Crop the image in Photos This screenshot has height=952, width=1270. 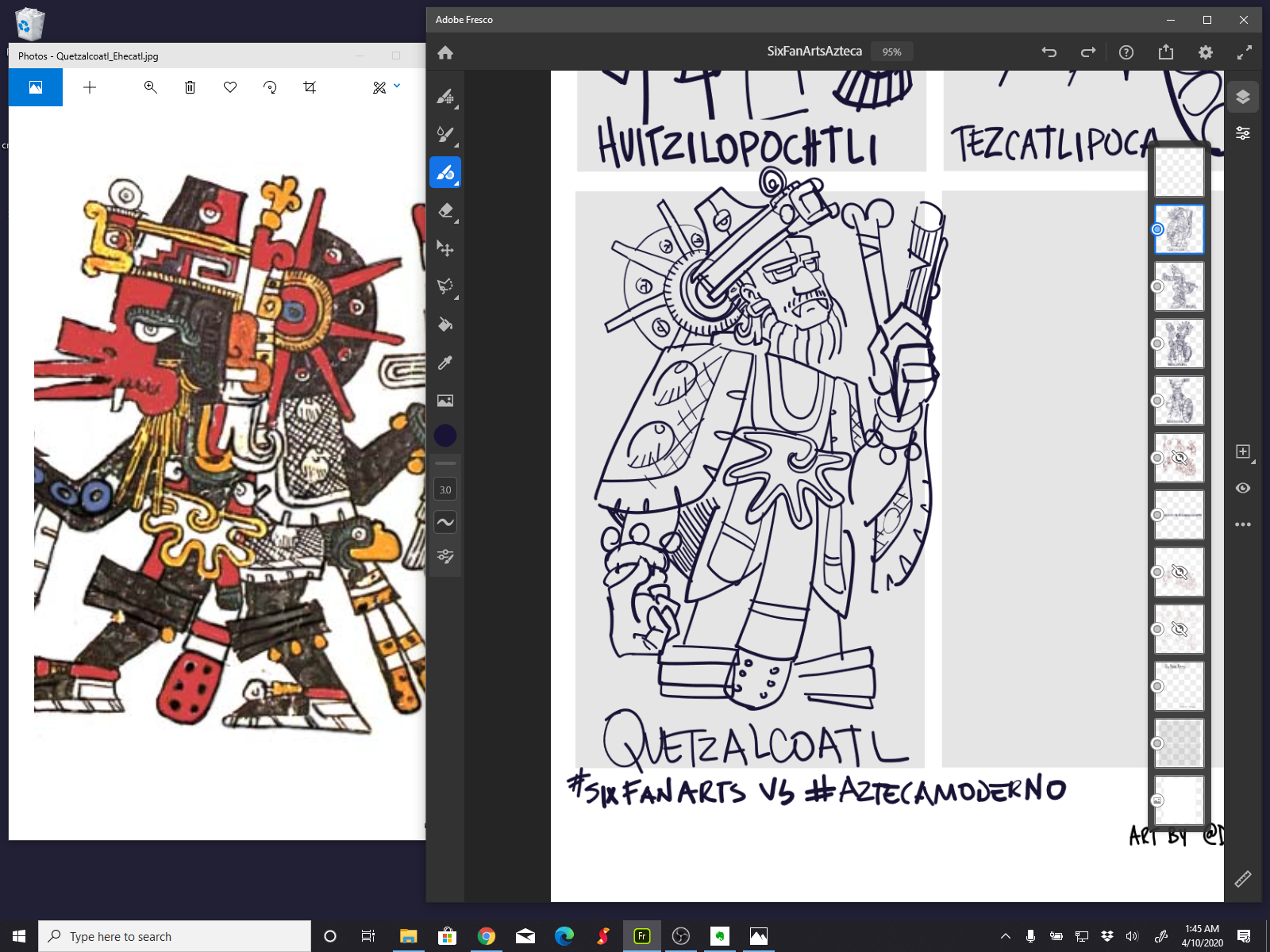click(x=310, y=87)
